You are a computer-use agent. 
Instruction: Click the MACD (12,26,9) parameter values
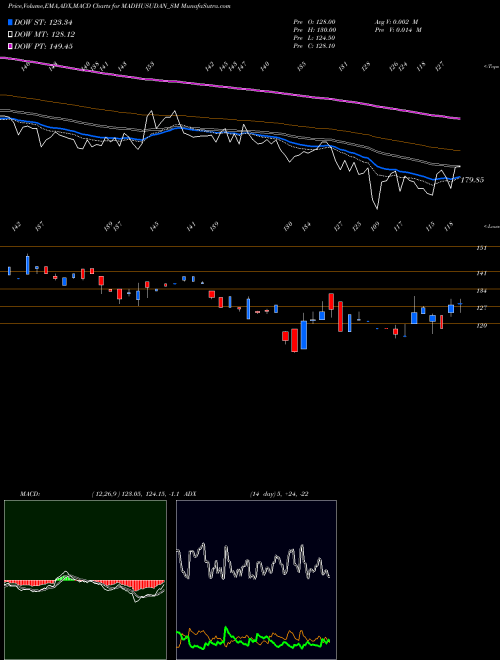136,494
